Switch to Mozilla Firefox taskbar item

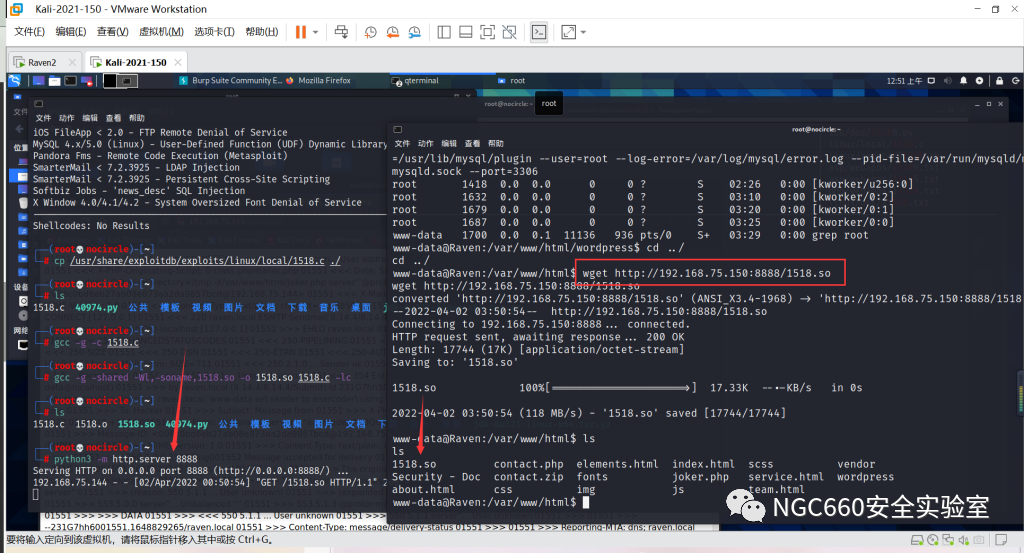pos(319,80)
